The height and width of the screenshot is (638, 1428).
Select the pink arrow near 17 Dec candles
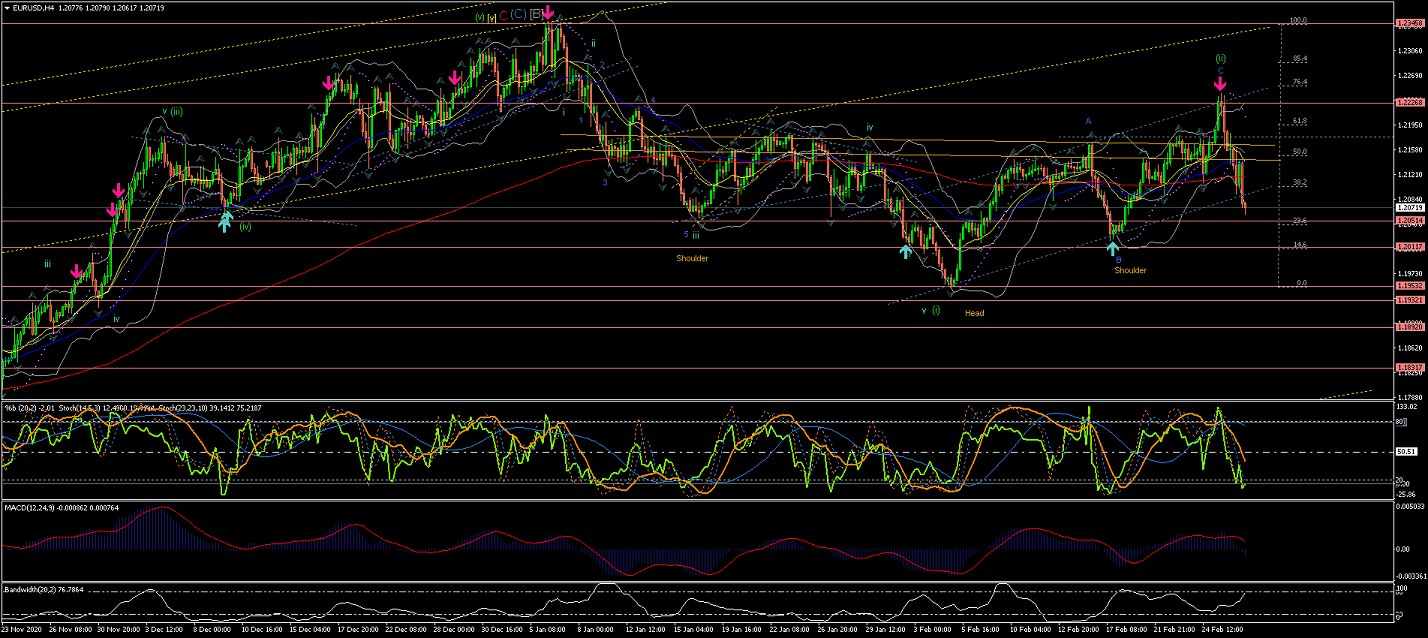(328, 84)
